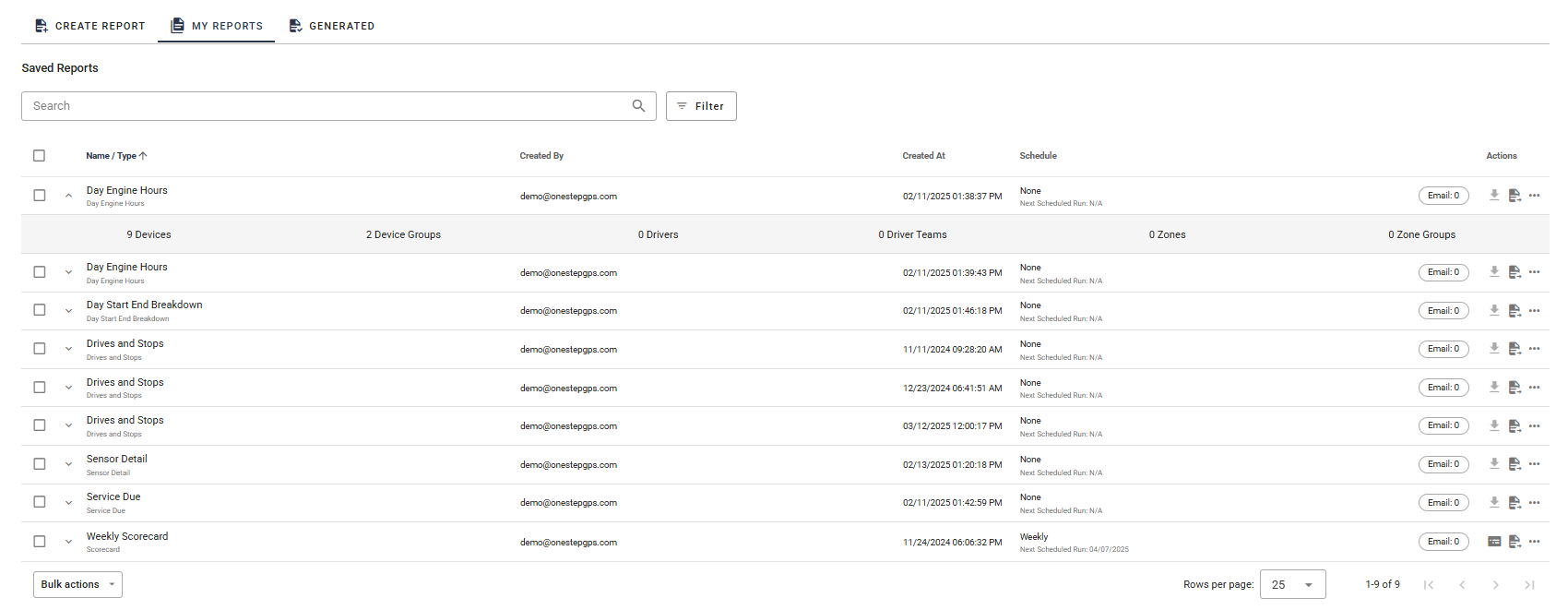Check the Service Due row checkbox
1568x610 pixels.
pos(39,502)
